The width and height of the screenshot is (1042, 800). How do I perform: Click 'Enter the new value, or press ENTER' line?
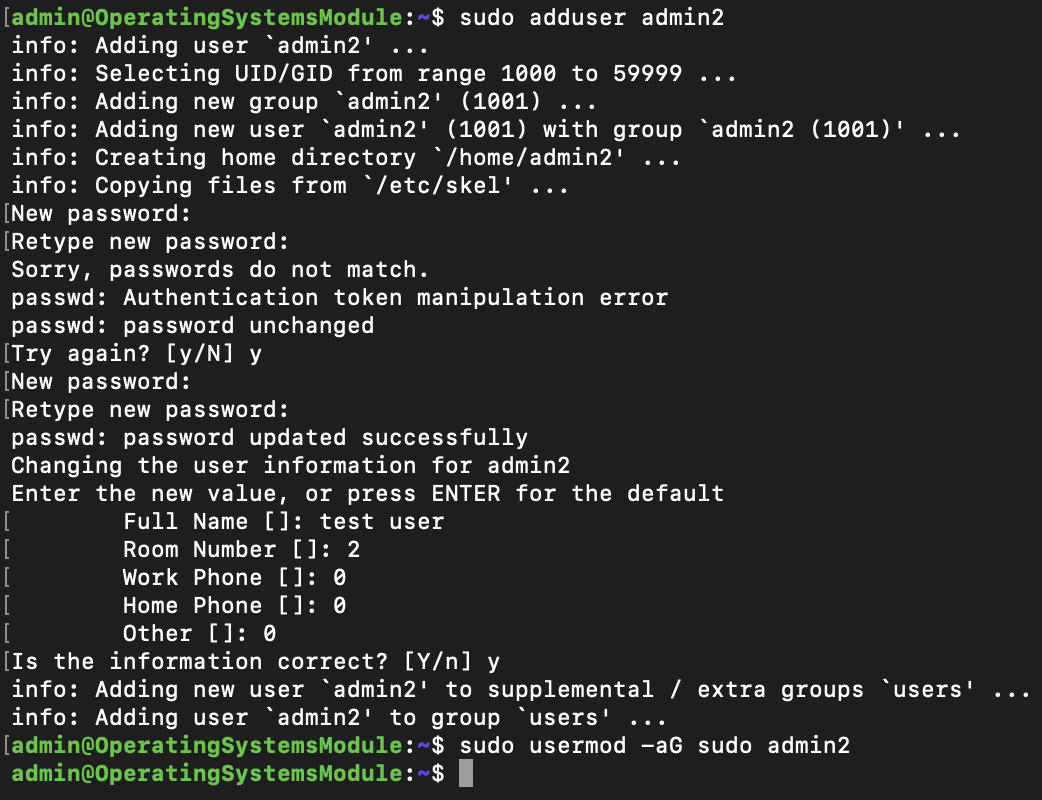click(367, 493)
